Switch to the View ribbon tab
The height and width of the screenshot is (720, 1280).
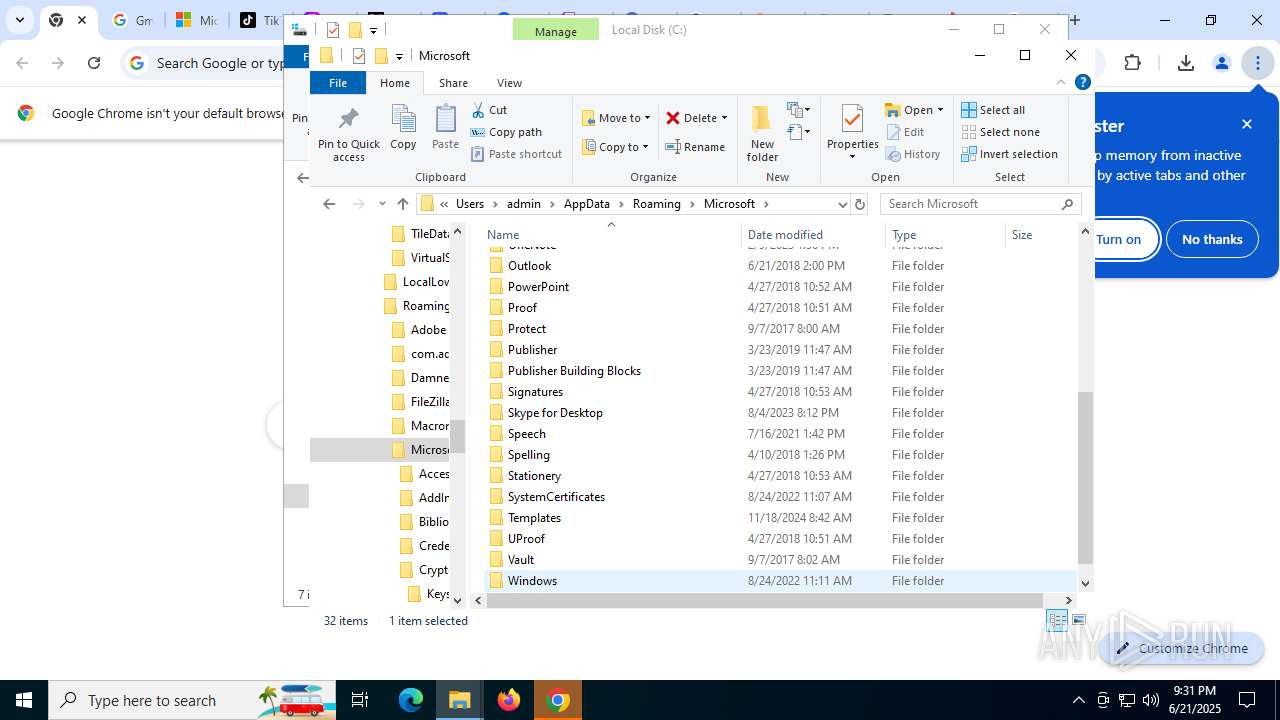click(x=509, y=83)
